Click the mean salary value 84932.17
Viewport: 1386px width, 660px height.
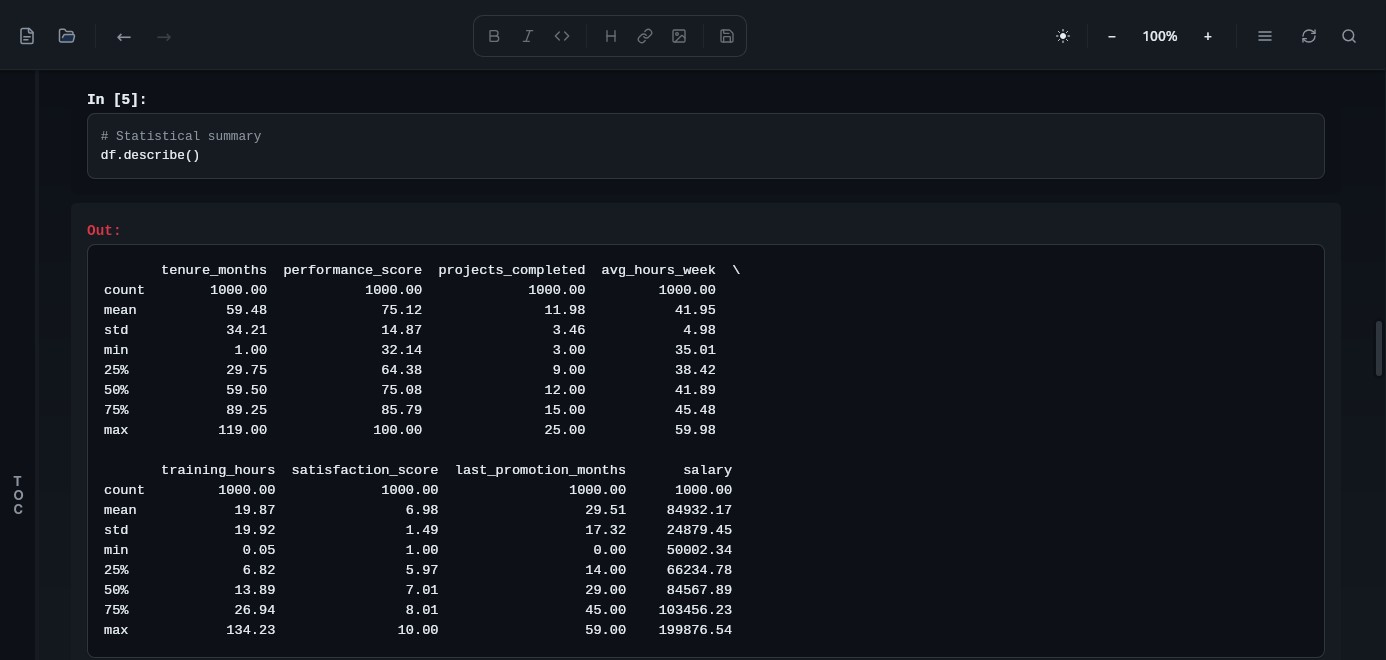coord(700,510)
